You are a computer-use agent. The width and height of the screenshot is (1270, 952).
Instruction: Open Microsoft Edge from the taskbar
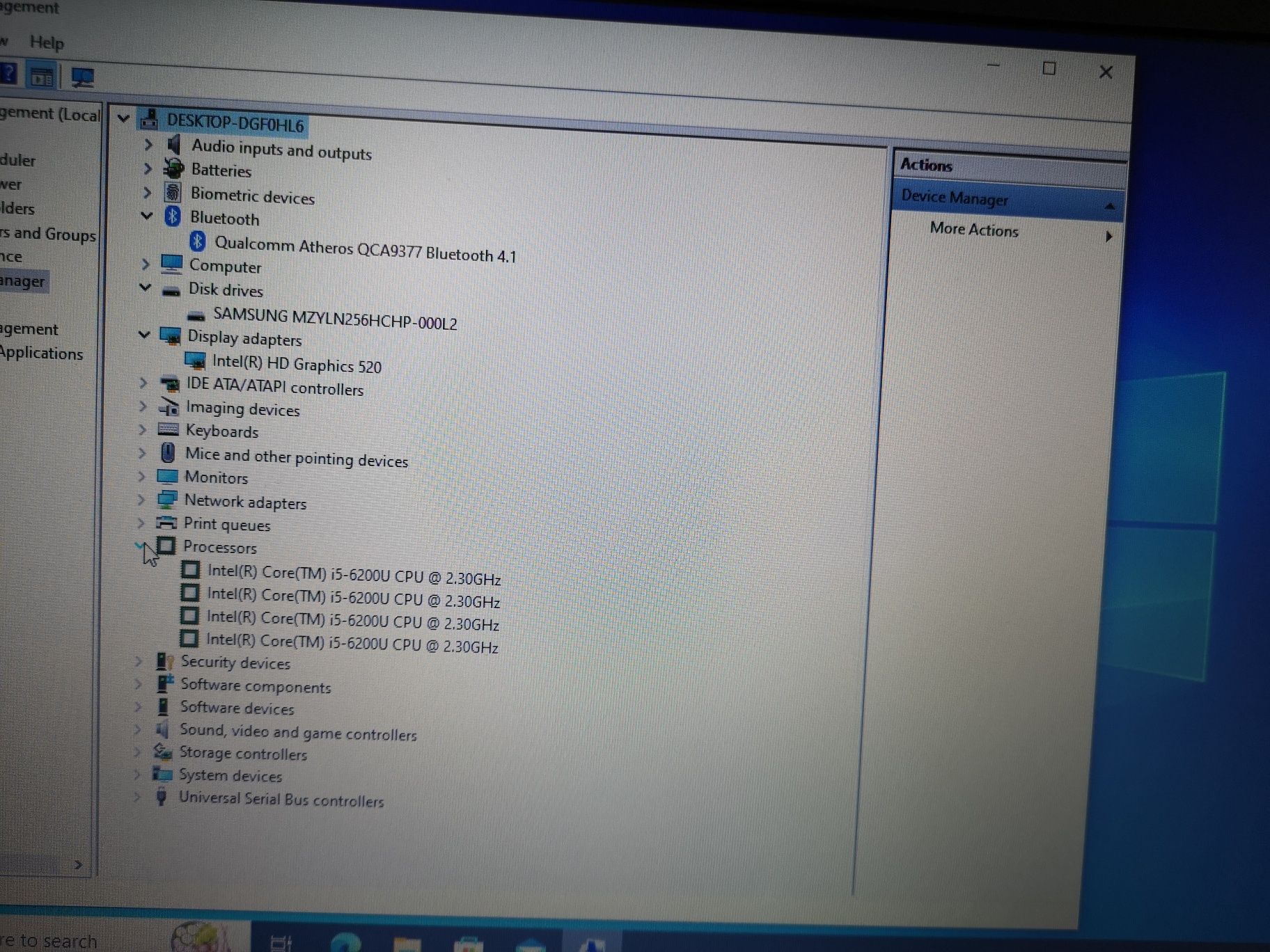346,942
